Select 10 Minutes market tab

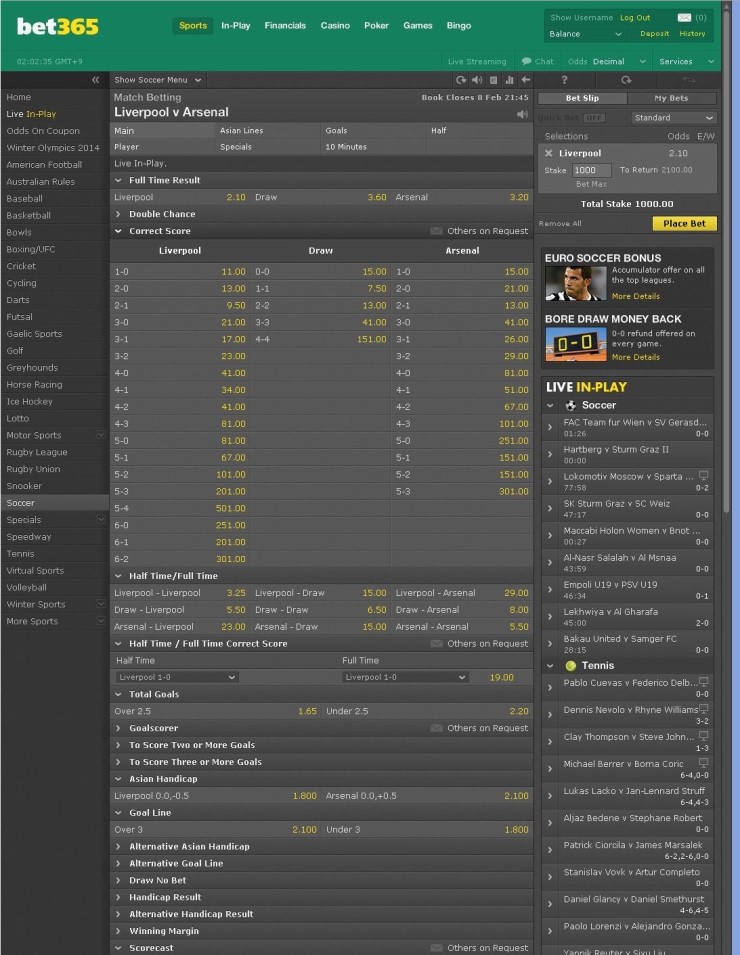(x=373, y=147)
